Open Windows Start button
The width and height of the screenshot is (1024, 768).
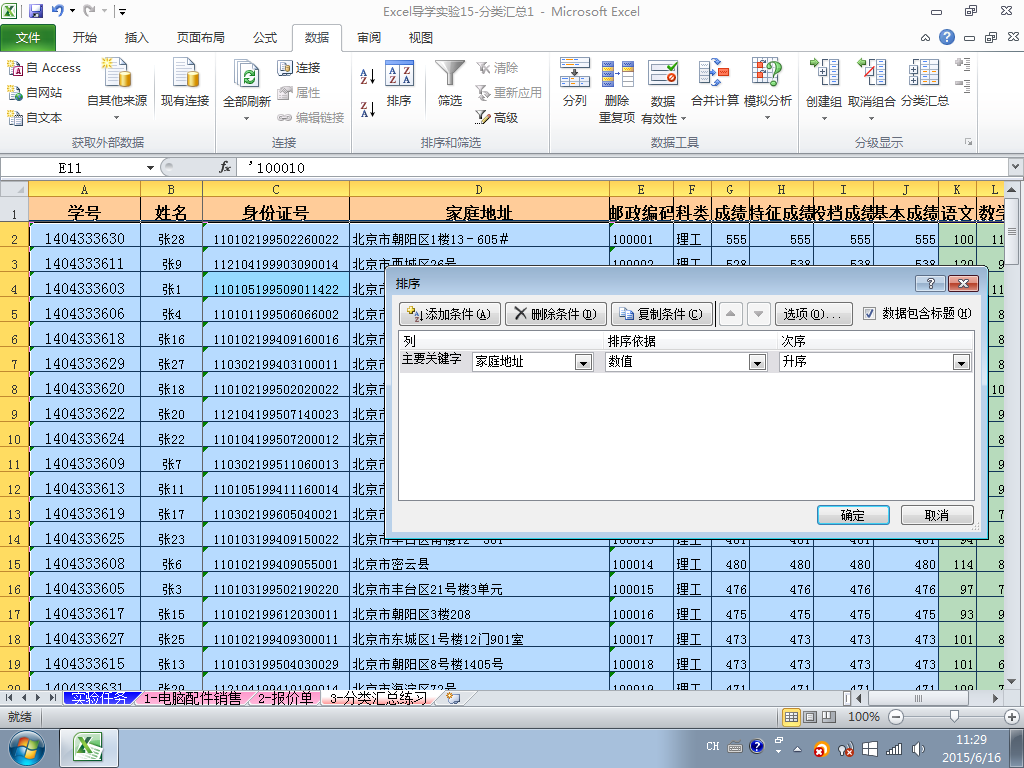(27, 748)
